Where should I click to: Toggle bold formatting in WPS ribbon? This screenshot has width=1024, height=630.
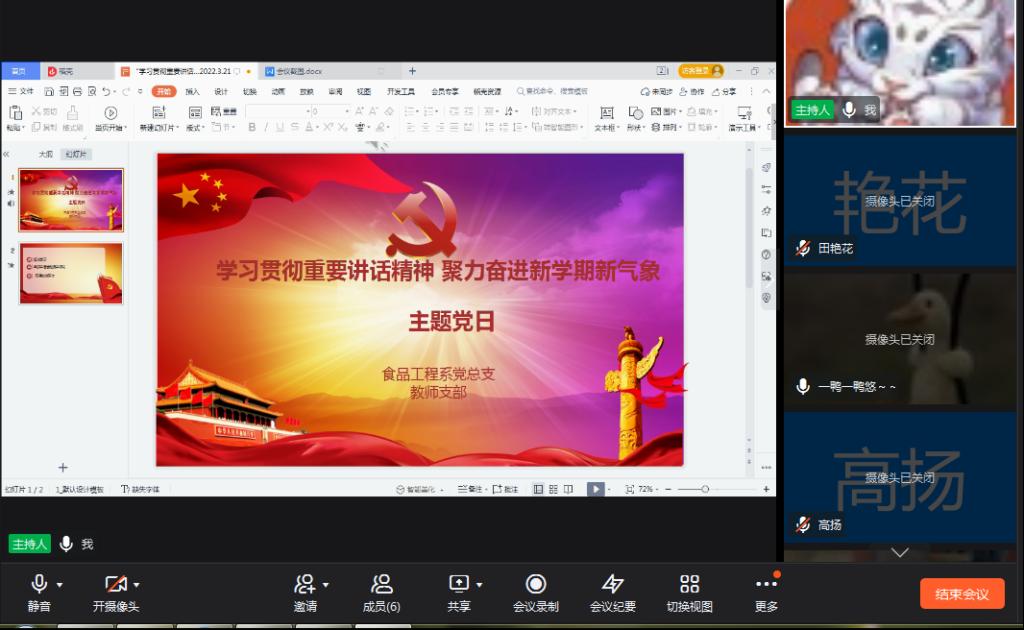(252, 127)
